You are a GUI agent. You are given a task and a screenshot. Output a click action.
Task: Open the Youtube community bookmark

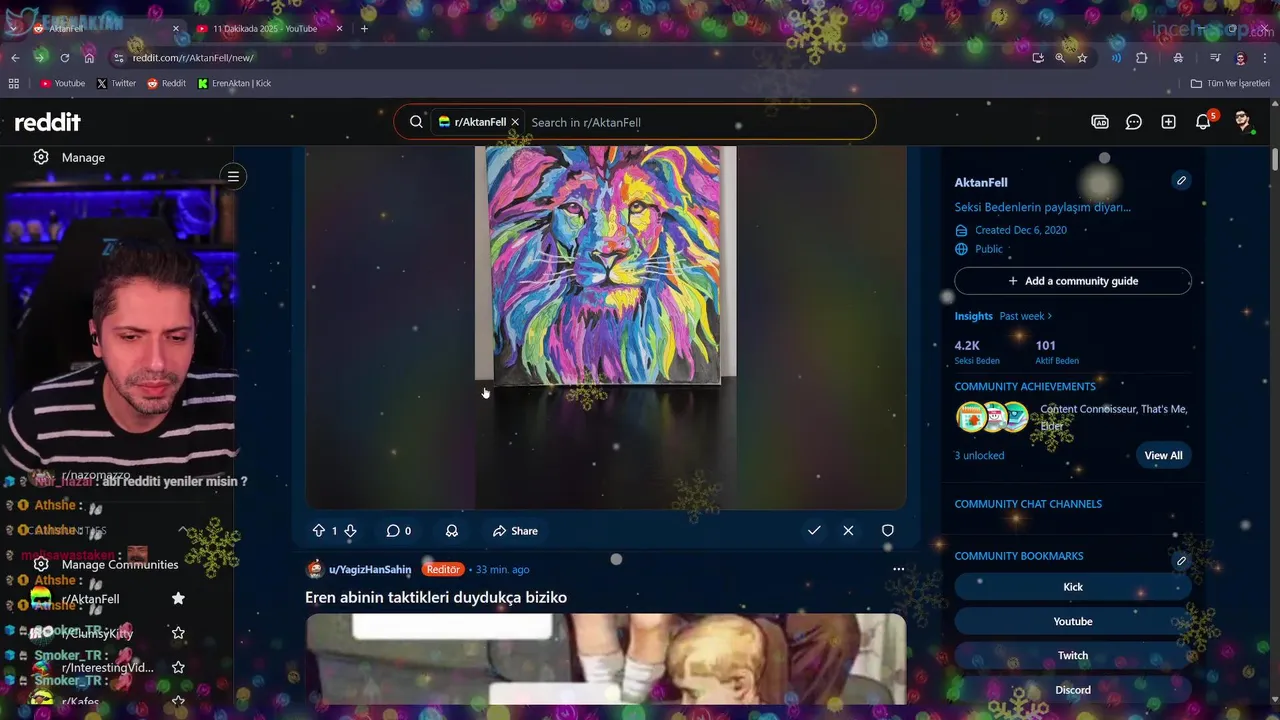click(1073, 621)
